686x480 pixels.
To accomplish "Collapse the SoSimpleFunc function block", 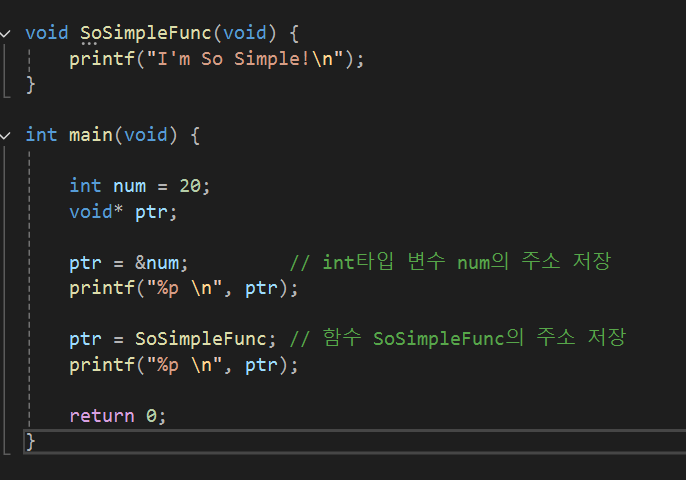I will [x=5, y=34].
